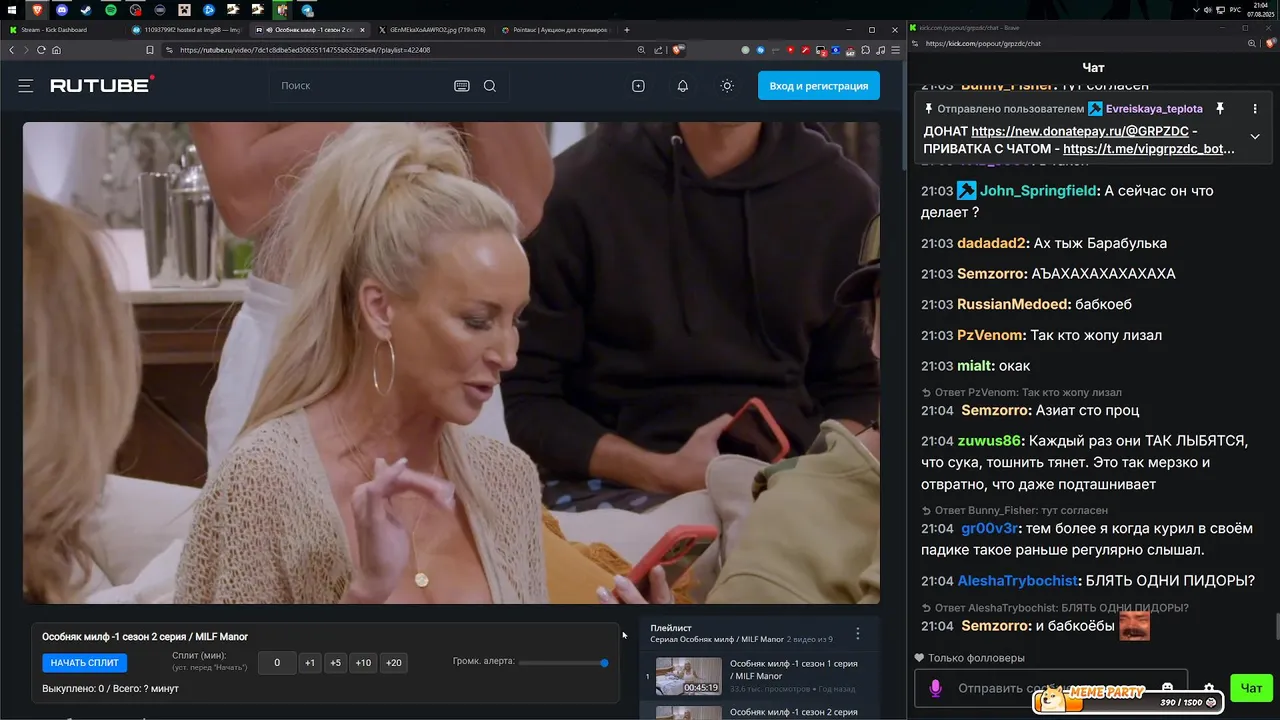Open a new browser tab
1280x720 pixels.
click(x=626, y=30)
